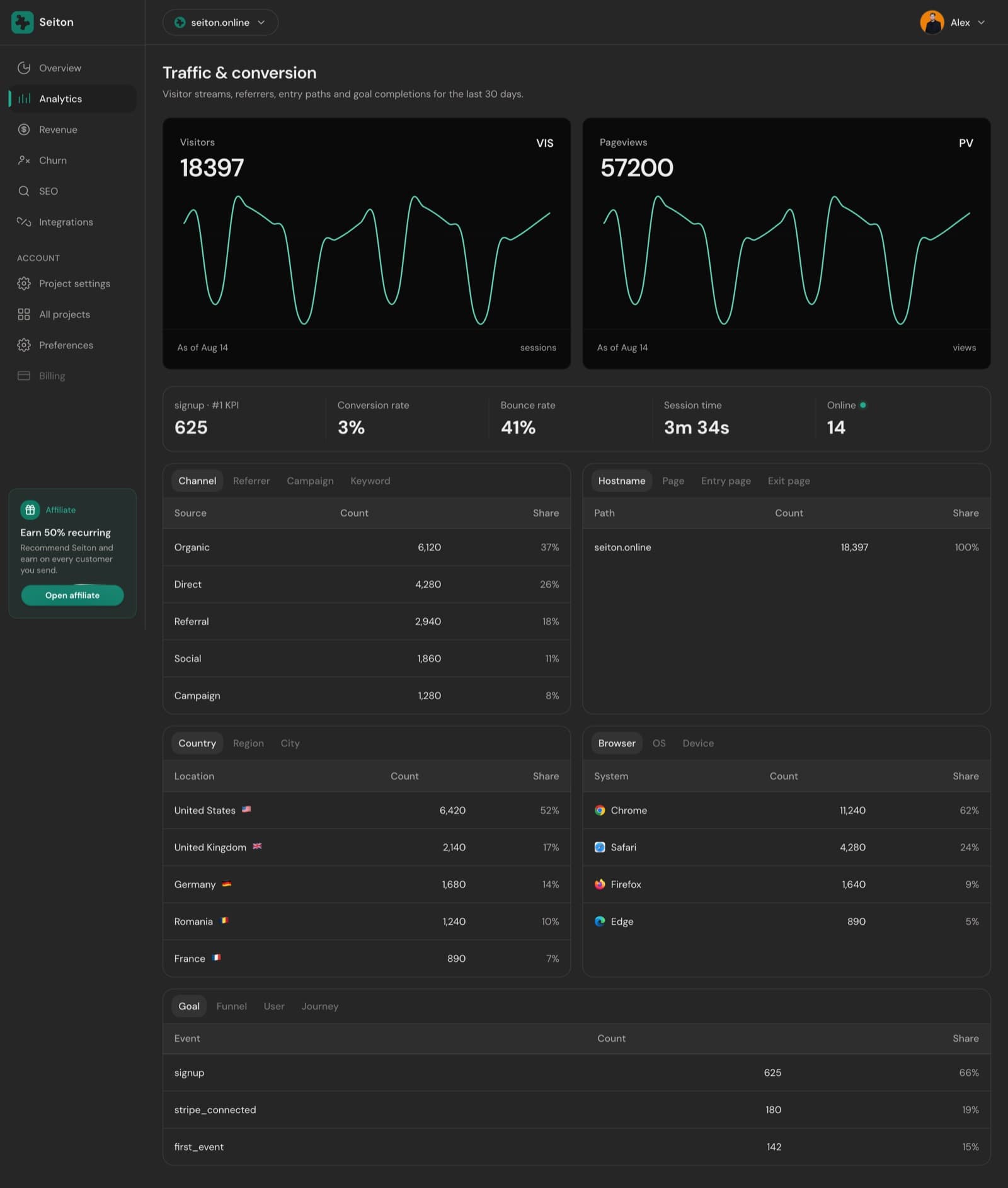Open the Churn user icon
The width and height of the screenshot is (1008, 1188).
click(24, 161)
